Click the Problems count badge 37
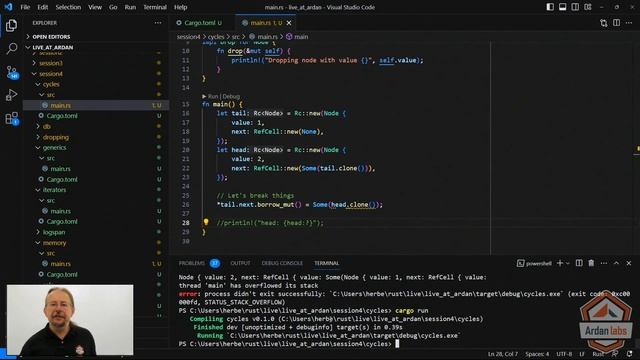The height and width of the screenshot is (360, 640). [x=215, y=263]
